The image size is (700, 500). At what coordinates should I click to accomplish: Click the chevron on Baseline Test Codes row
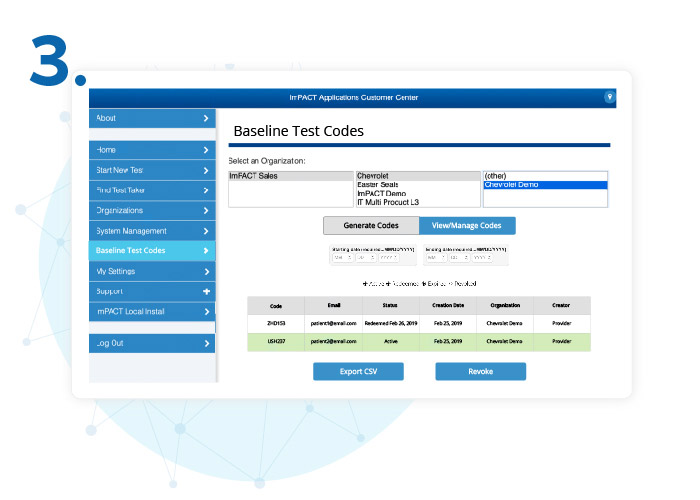click(206, 251)
